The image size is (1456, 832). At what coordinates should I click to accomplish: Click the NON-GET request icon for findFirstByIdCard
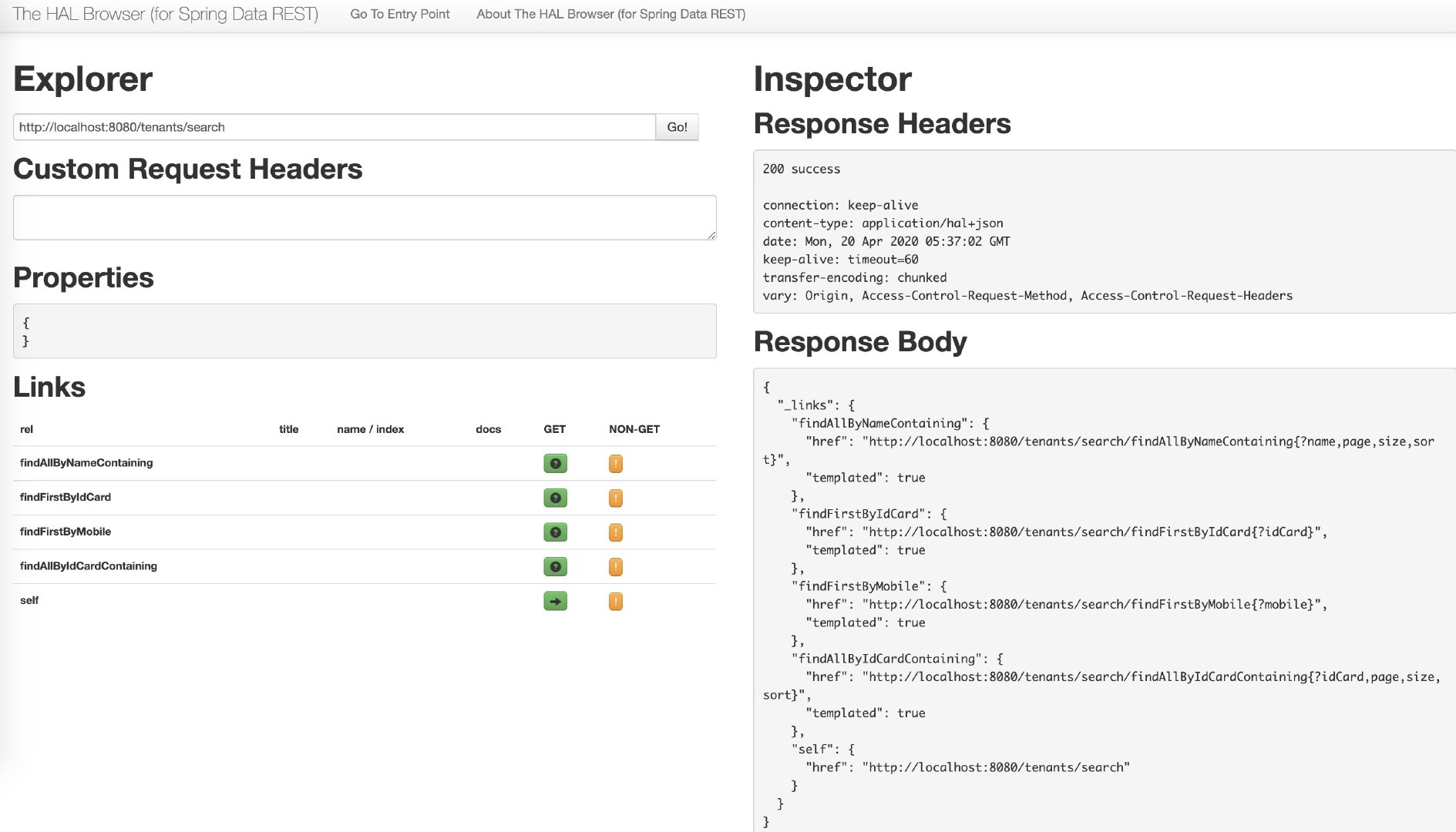(x=615, y=498)
